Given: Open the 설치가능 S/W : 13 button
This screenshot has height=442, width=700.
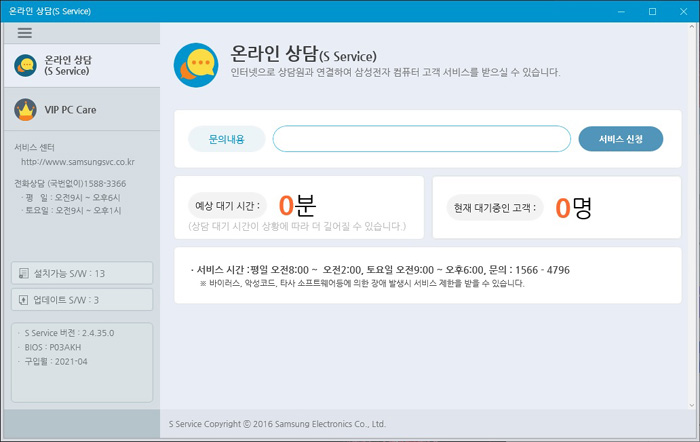Looking at the screenshot, I should coord(82,273).
